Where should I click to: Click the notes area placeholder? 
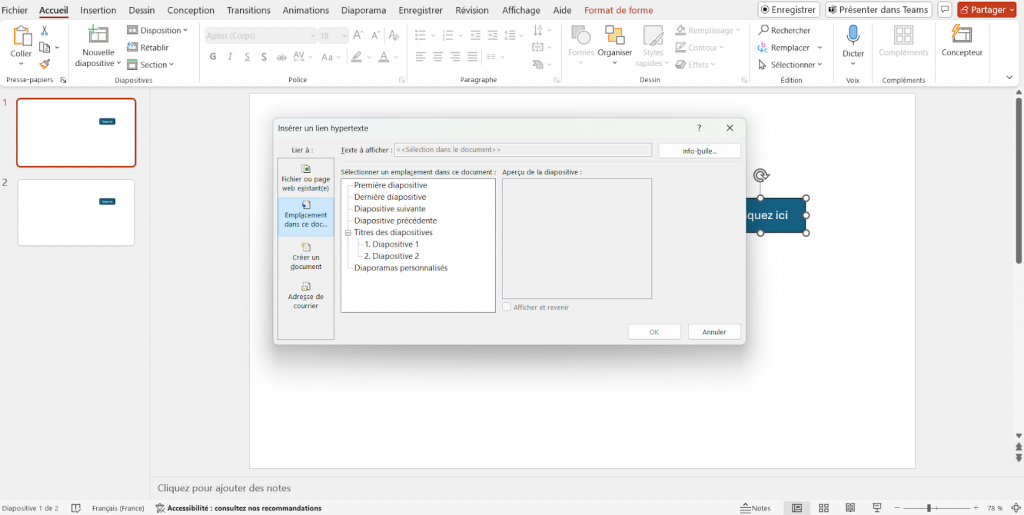coord(224,488)
